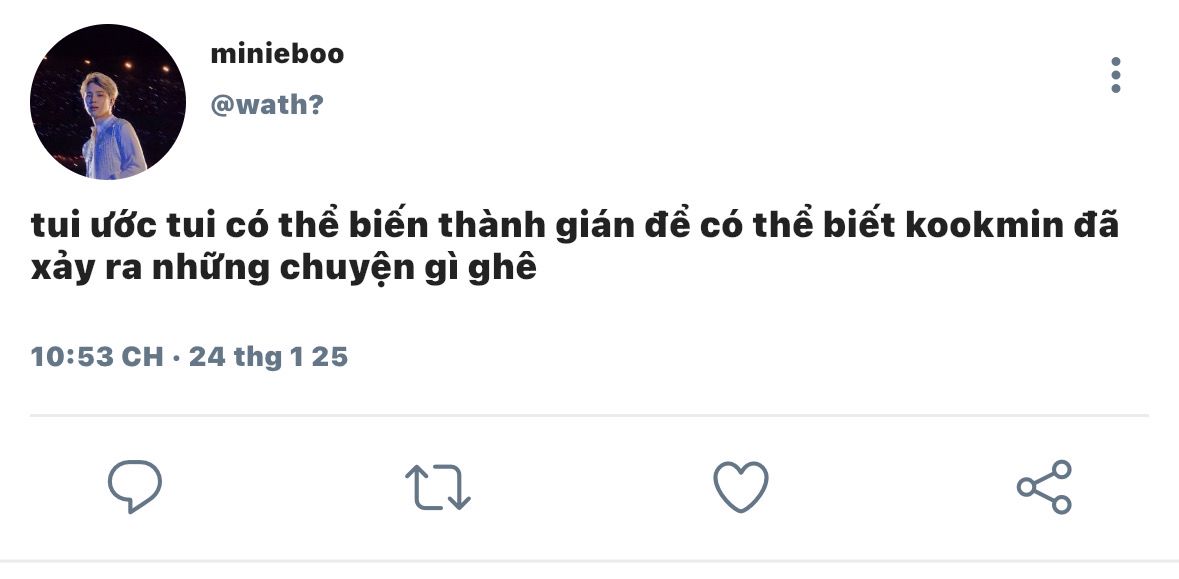Click the blond person in the avatar

click(112, 126)
